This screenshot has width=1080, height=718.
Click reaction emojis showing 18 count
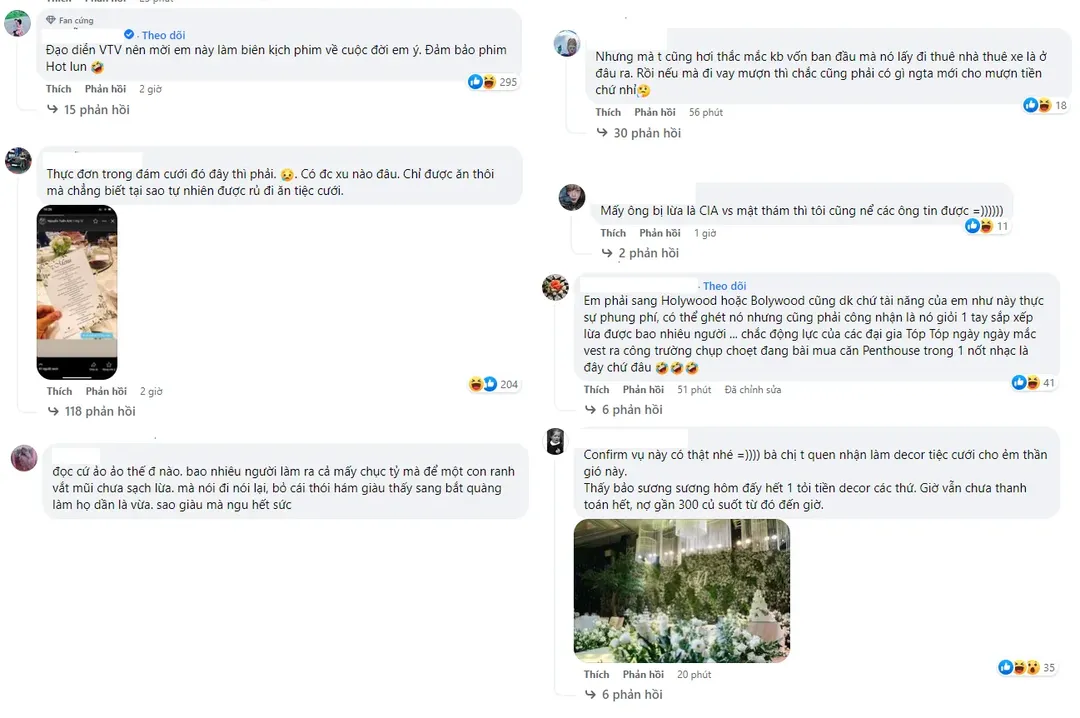1037,105
